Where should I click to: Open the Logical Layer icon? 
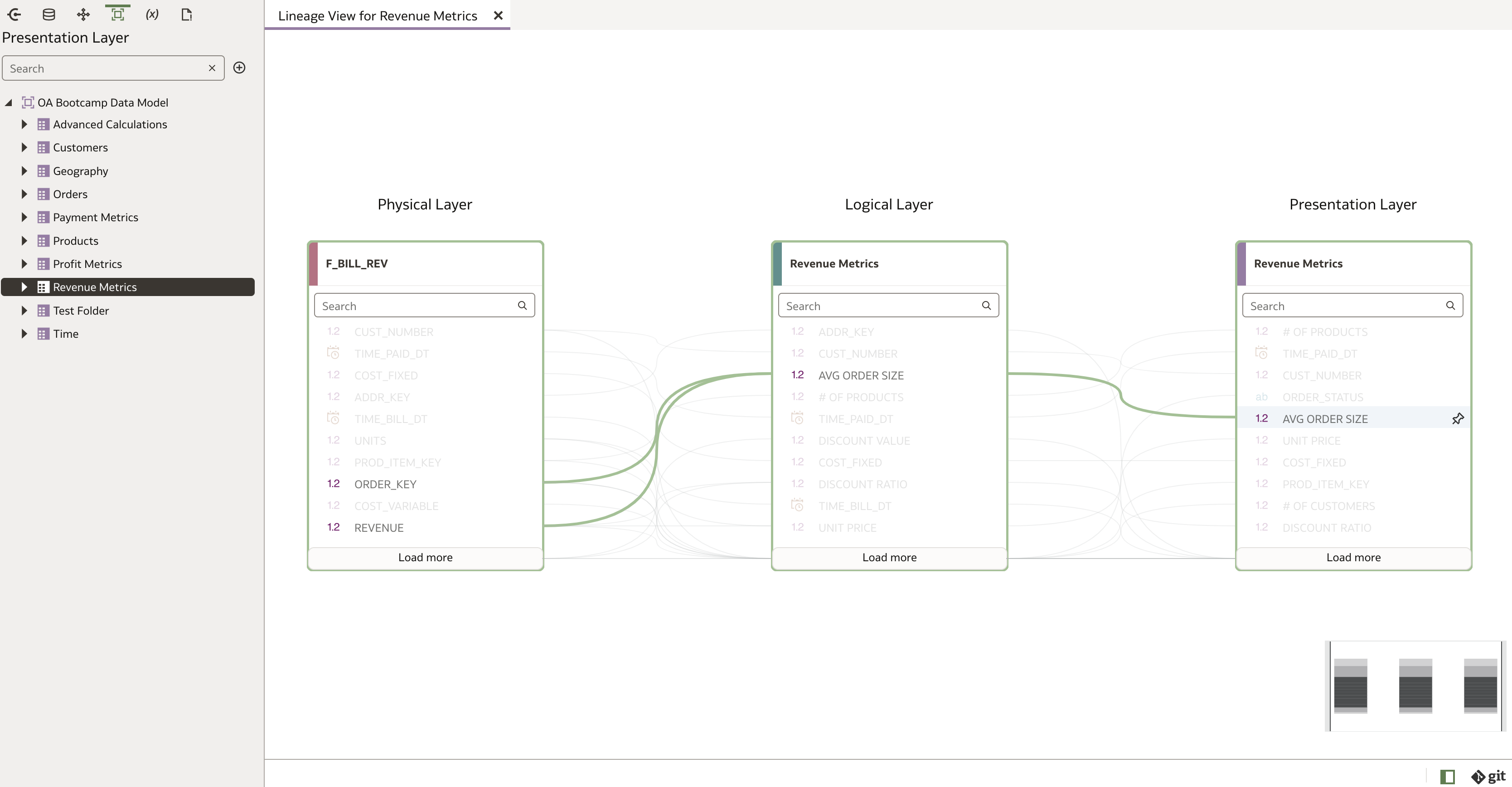83,15
